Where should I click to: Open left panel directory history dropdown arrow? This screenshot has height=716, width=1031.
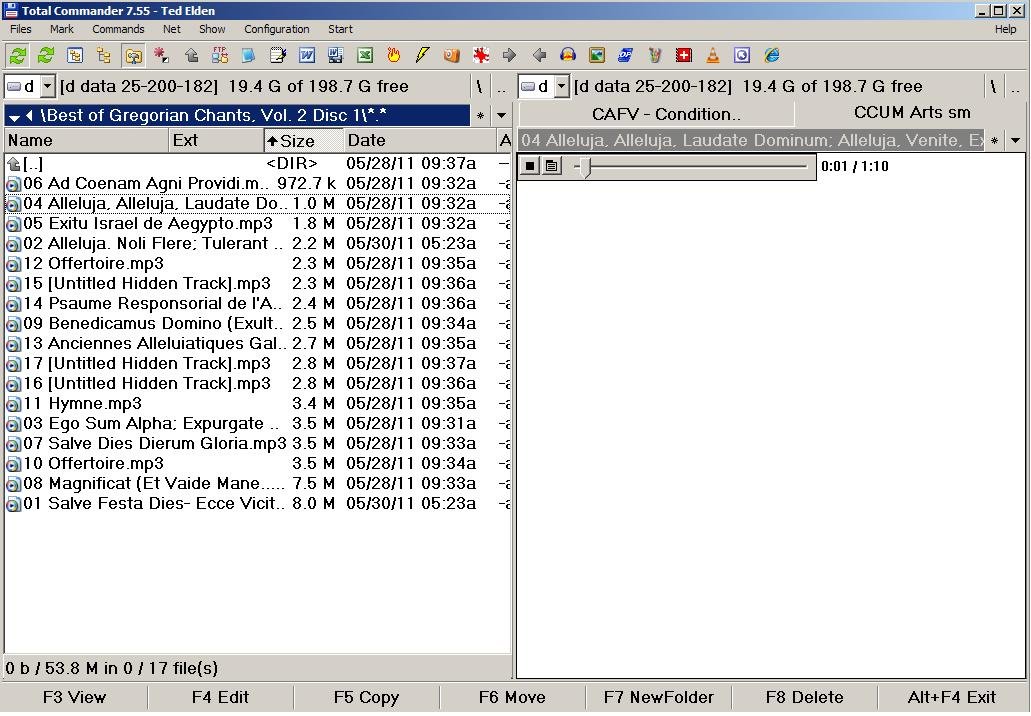502,116
